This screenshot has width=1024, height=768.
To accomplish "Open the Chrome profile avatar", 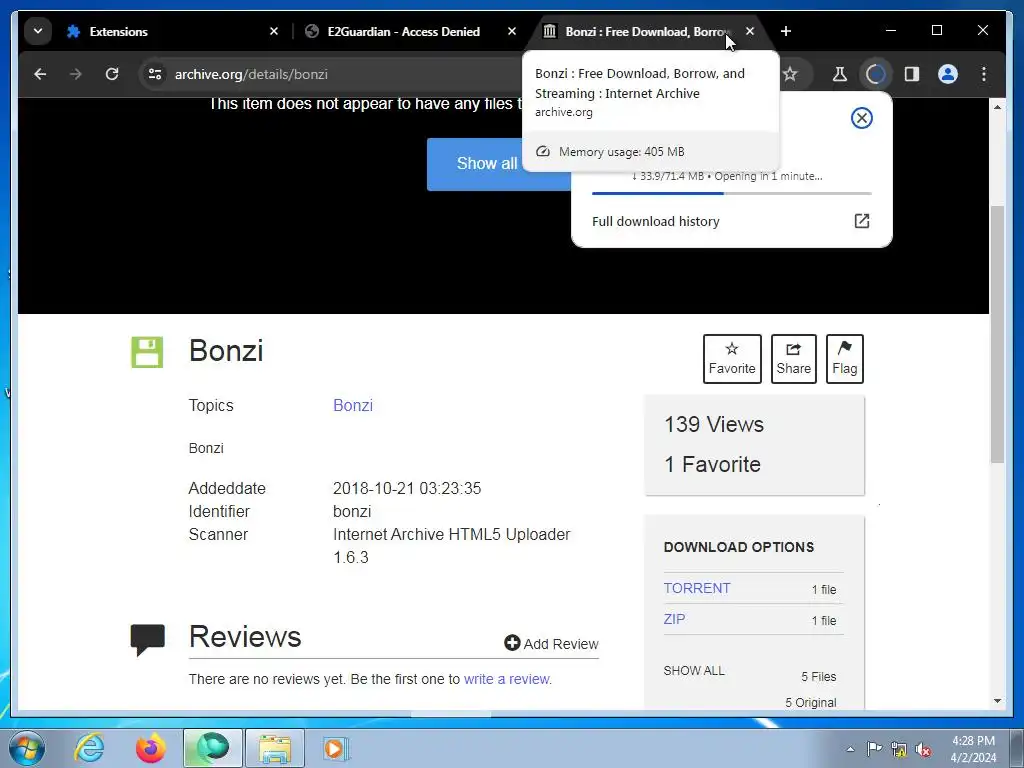I will pyautogui.click(x=948, y=74).
